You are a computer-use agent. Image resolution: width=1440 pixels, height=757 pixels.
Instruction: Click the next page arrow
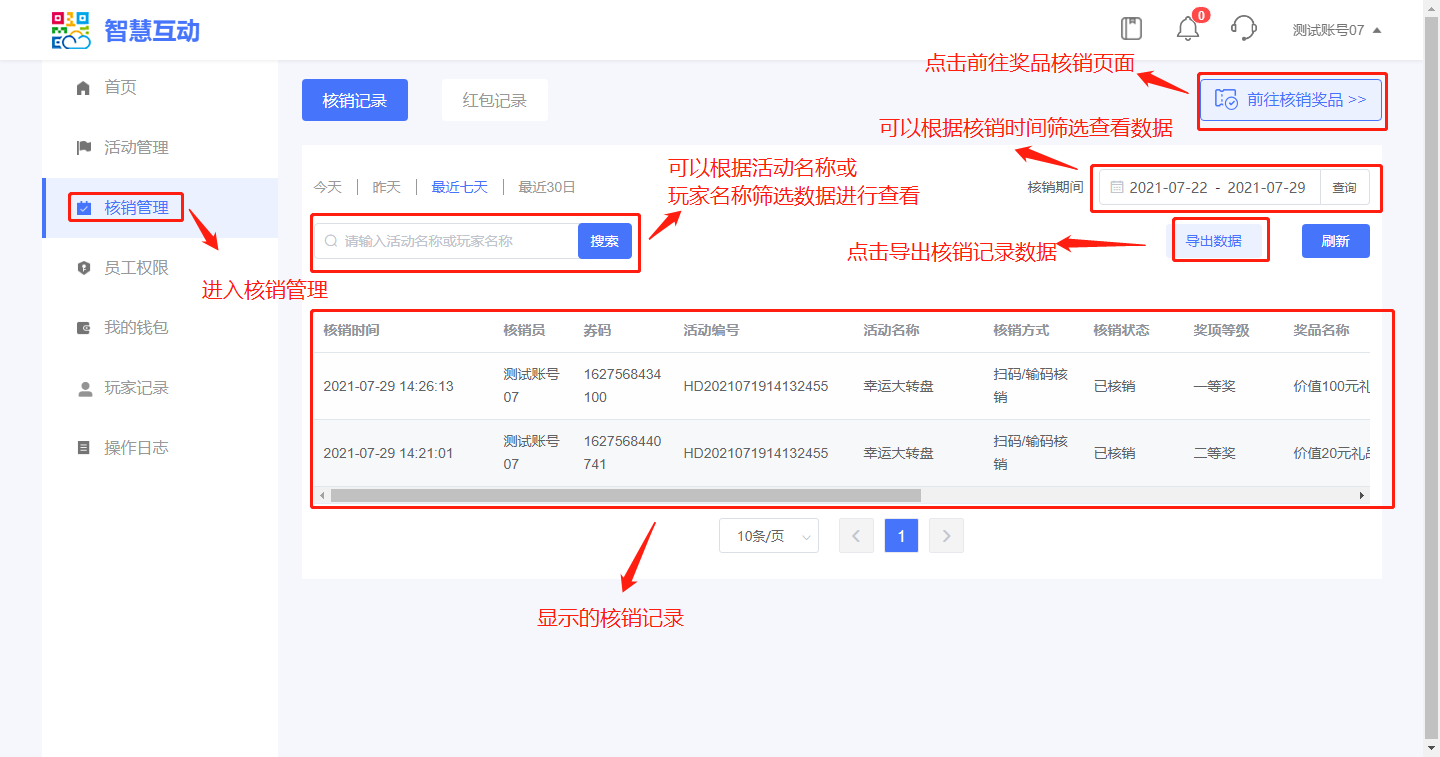tap(946, 536)
